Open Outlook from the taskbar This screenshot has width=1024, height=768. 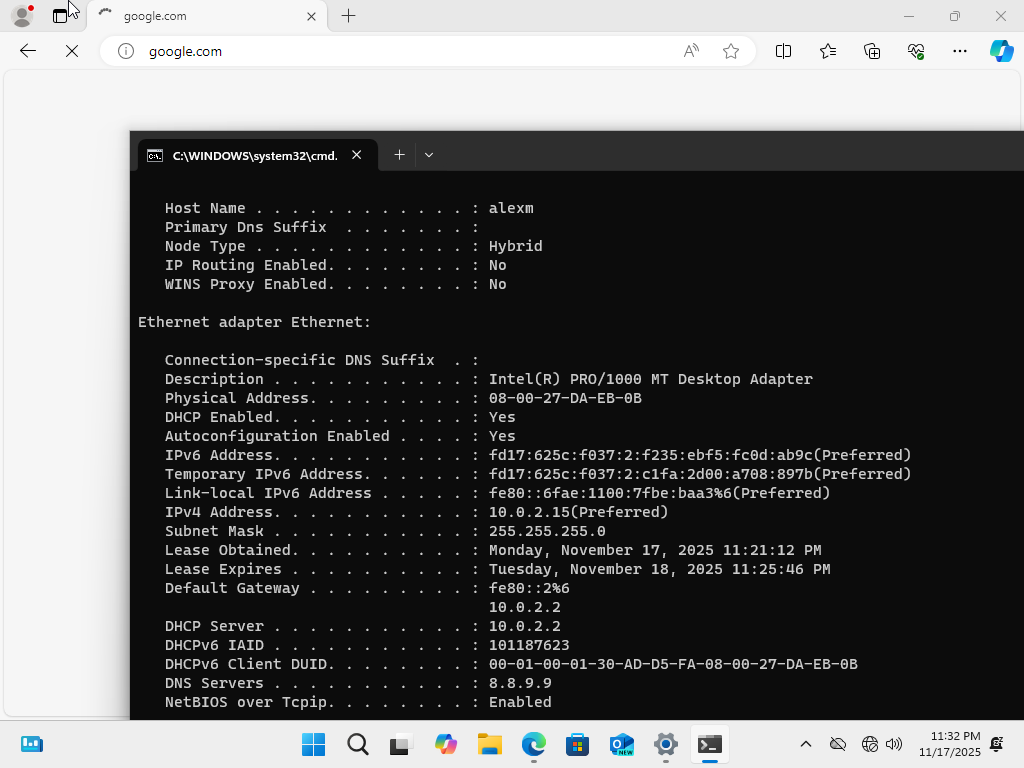pyautogui.click(x=621, y=744)
